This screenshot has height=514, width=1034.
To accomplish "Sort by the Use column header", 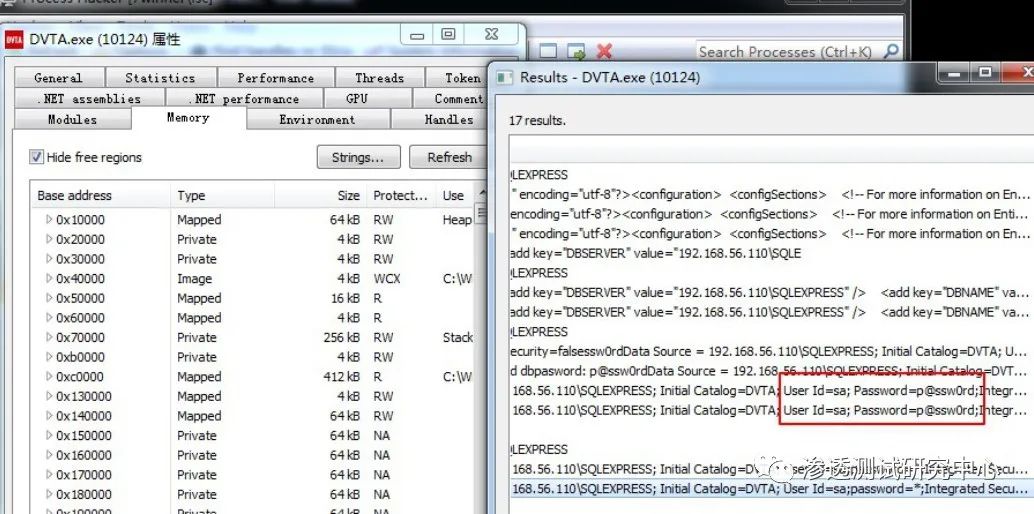I will (455, 195).
